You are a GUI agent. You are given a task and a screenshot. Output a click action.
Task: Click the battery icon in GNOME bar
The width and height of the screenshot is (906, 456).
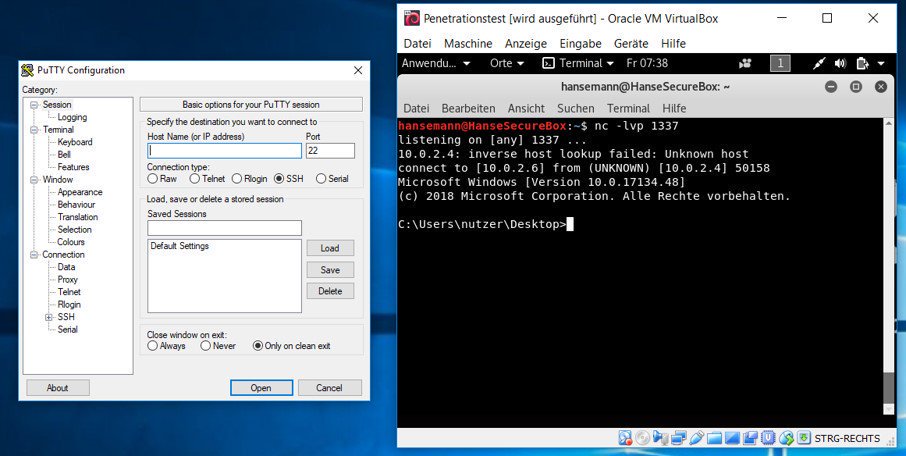click(863, 64)
